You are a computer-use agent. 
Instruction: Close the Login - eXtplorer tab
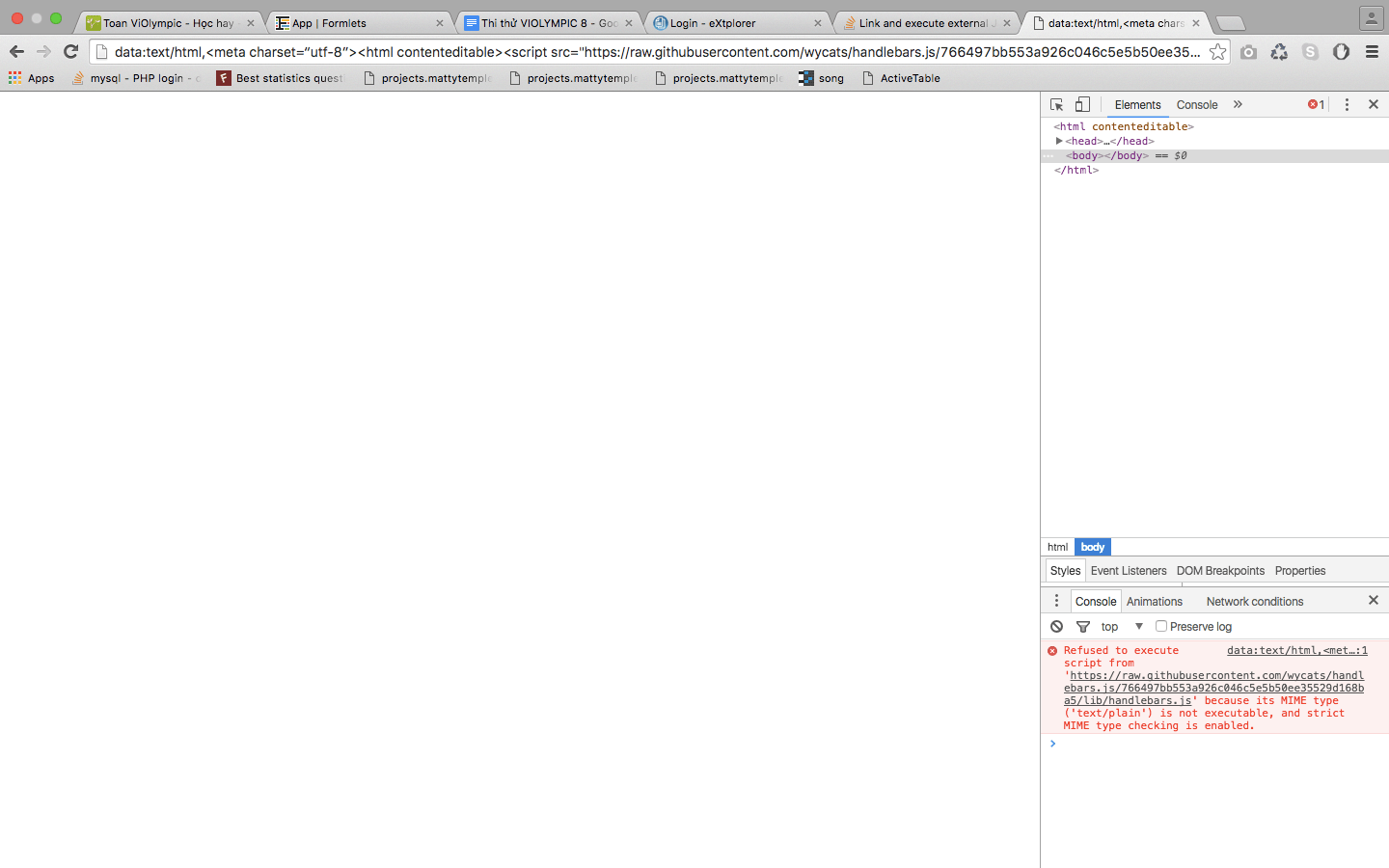coord(818,23)
